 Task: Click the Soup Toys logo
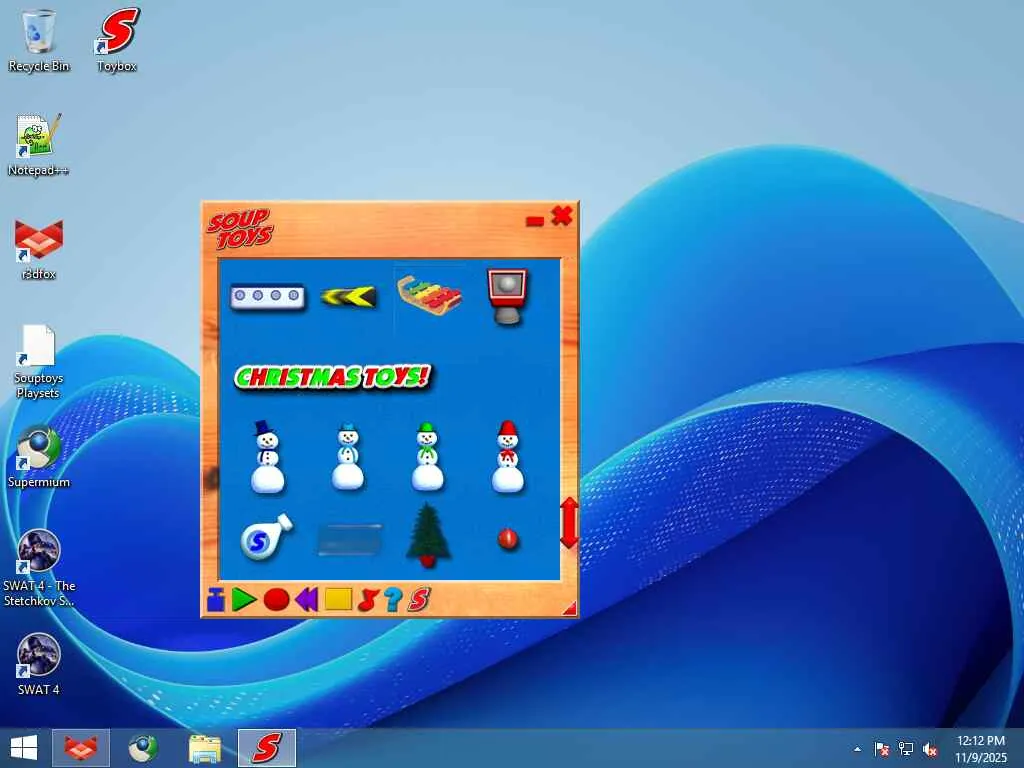(241, 229)
